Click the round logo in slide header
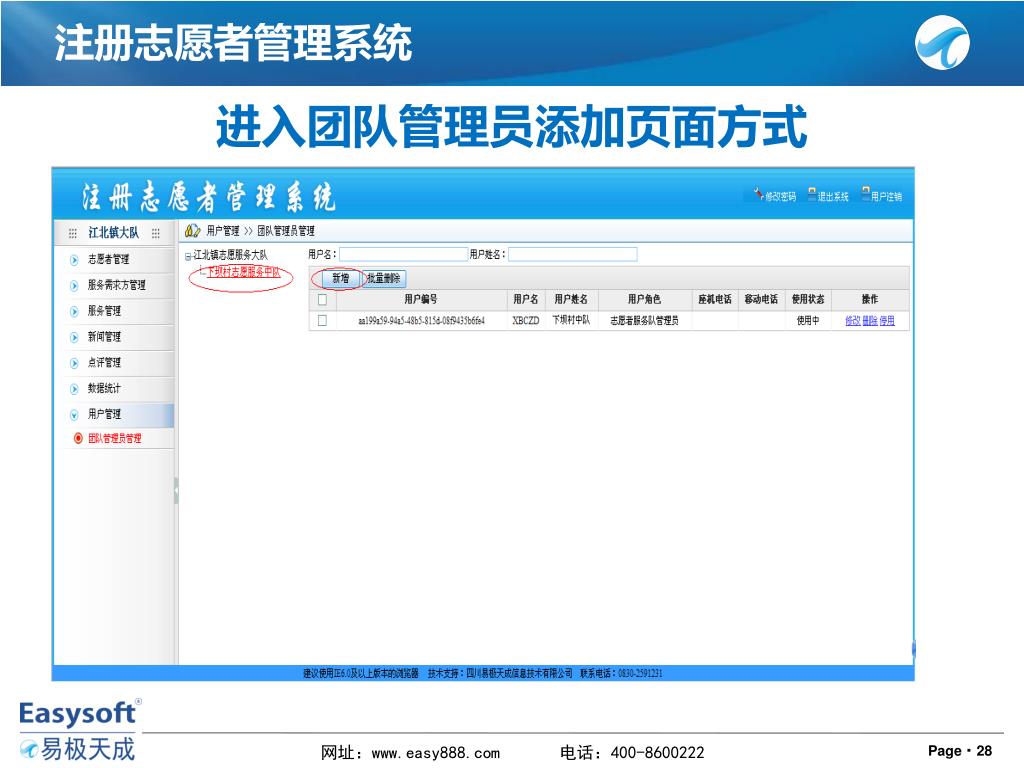 click(x=942, y=42)
